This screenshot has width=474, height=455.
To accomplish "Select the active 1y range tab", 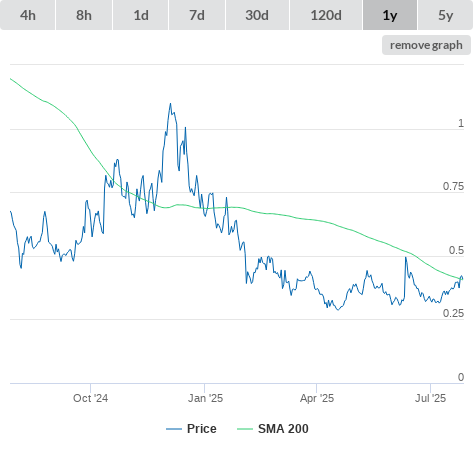I will tap(390, 15).
